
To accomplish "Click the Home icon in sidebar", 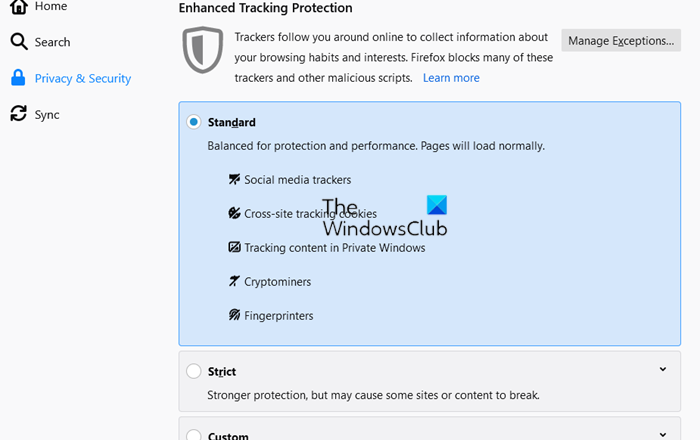I will pyautogui.click(x=18, y=7).
